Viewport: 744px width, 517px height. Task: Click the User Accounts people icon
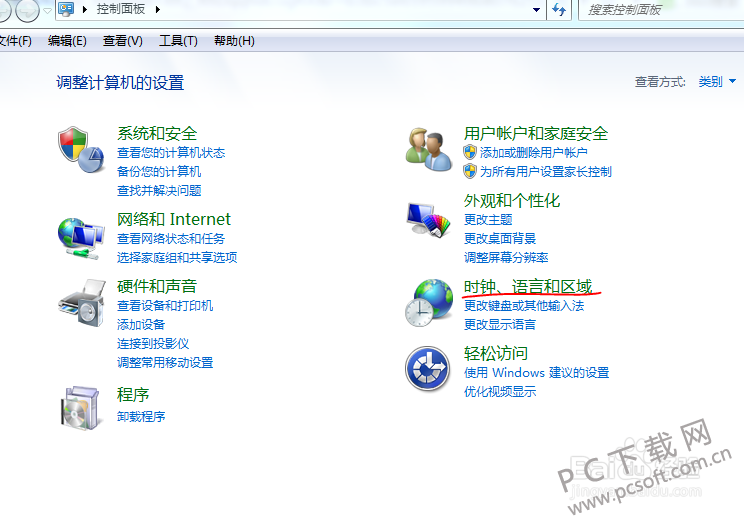[x=429, y=150]
